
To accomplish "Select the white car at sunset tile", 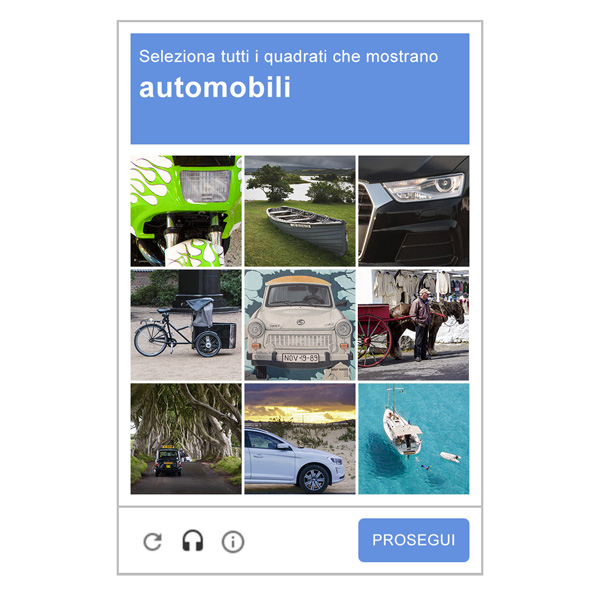I will click(x=300, y=439).
